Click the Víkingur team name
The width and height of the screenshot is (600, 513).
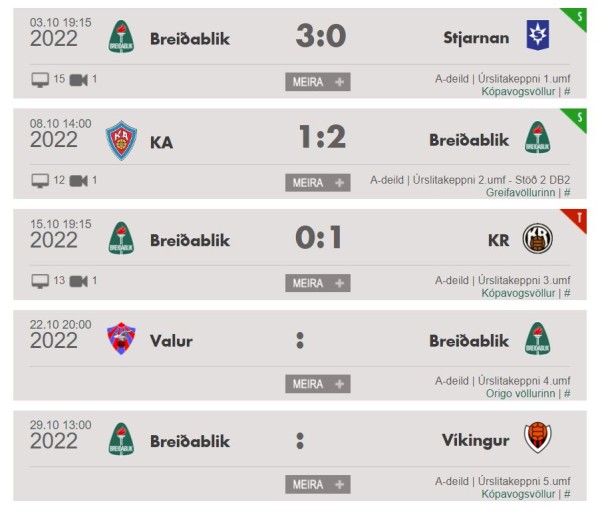pyautogui.click(x=475, y=440)
